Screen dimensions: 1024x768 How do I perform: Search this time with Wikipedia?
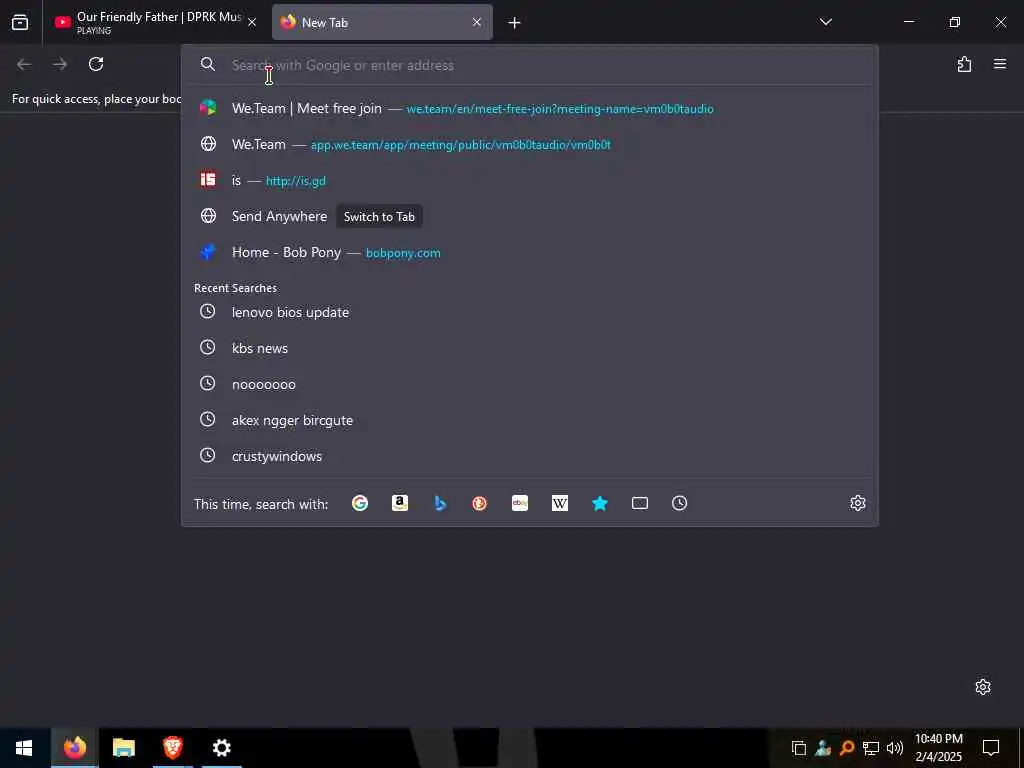coord(560,503)
